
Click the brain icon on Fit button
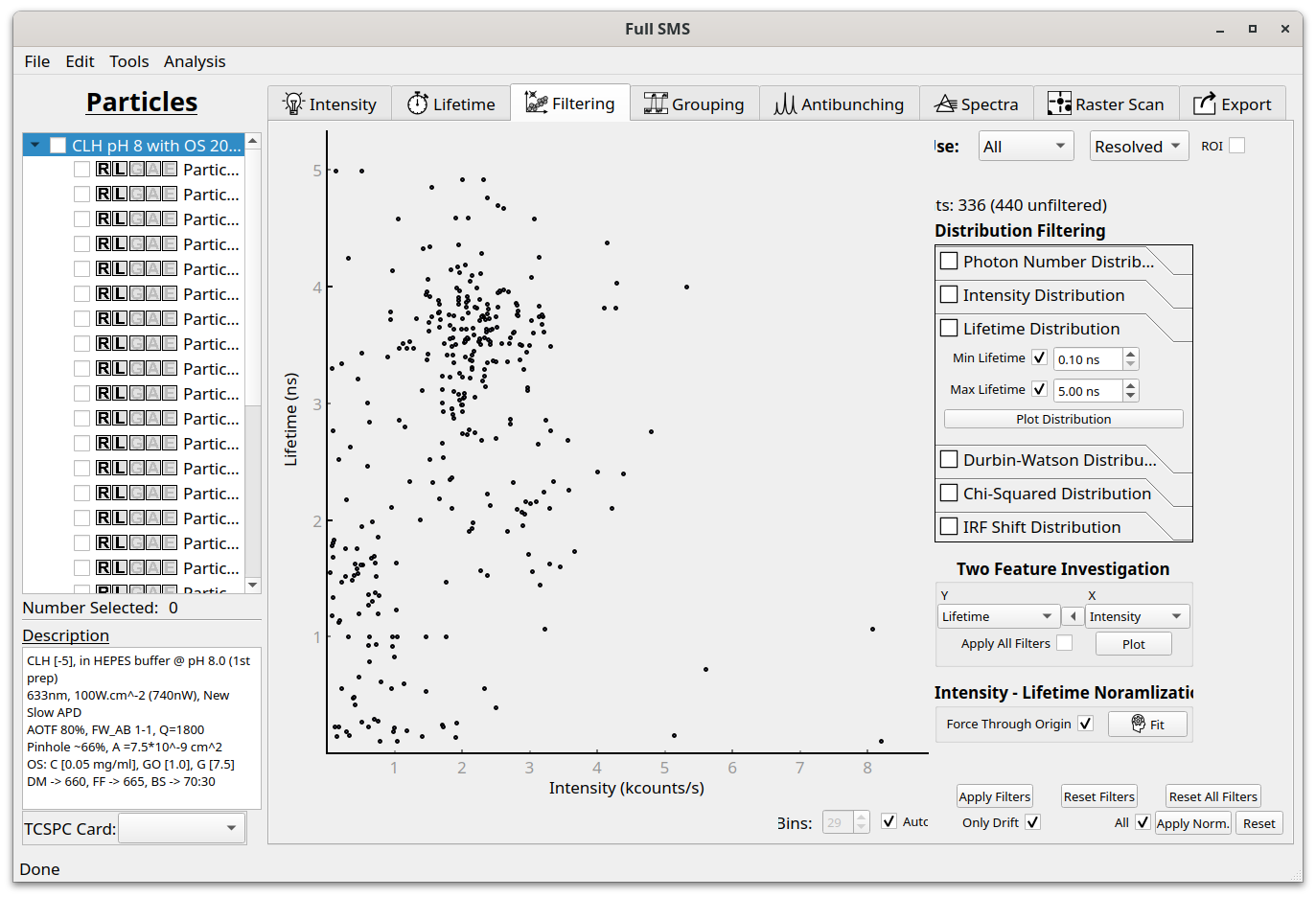coord(1139,724)
